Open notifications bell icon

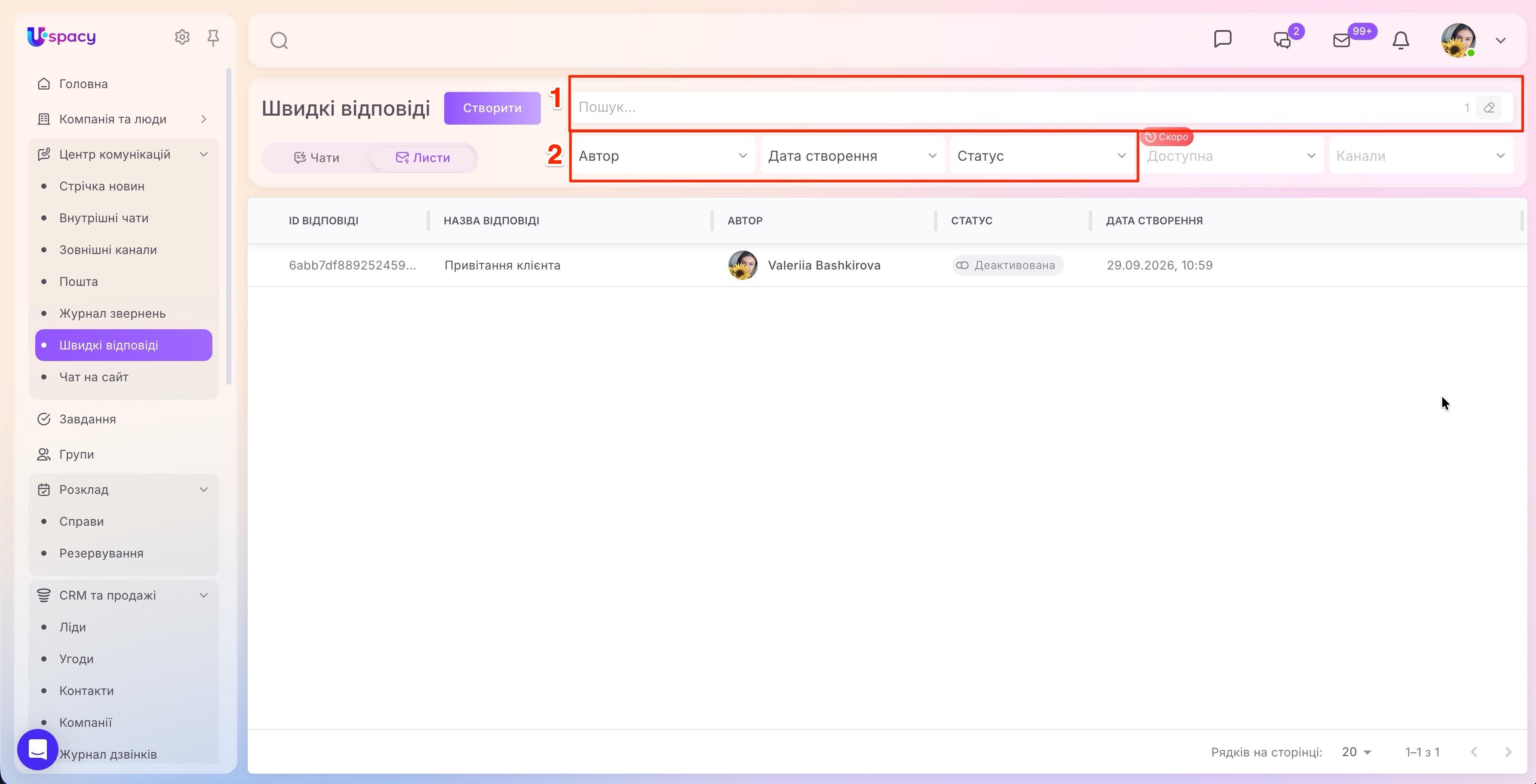coord(1401,40)
